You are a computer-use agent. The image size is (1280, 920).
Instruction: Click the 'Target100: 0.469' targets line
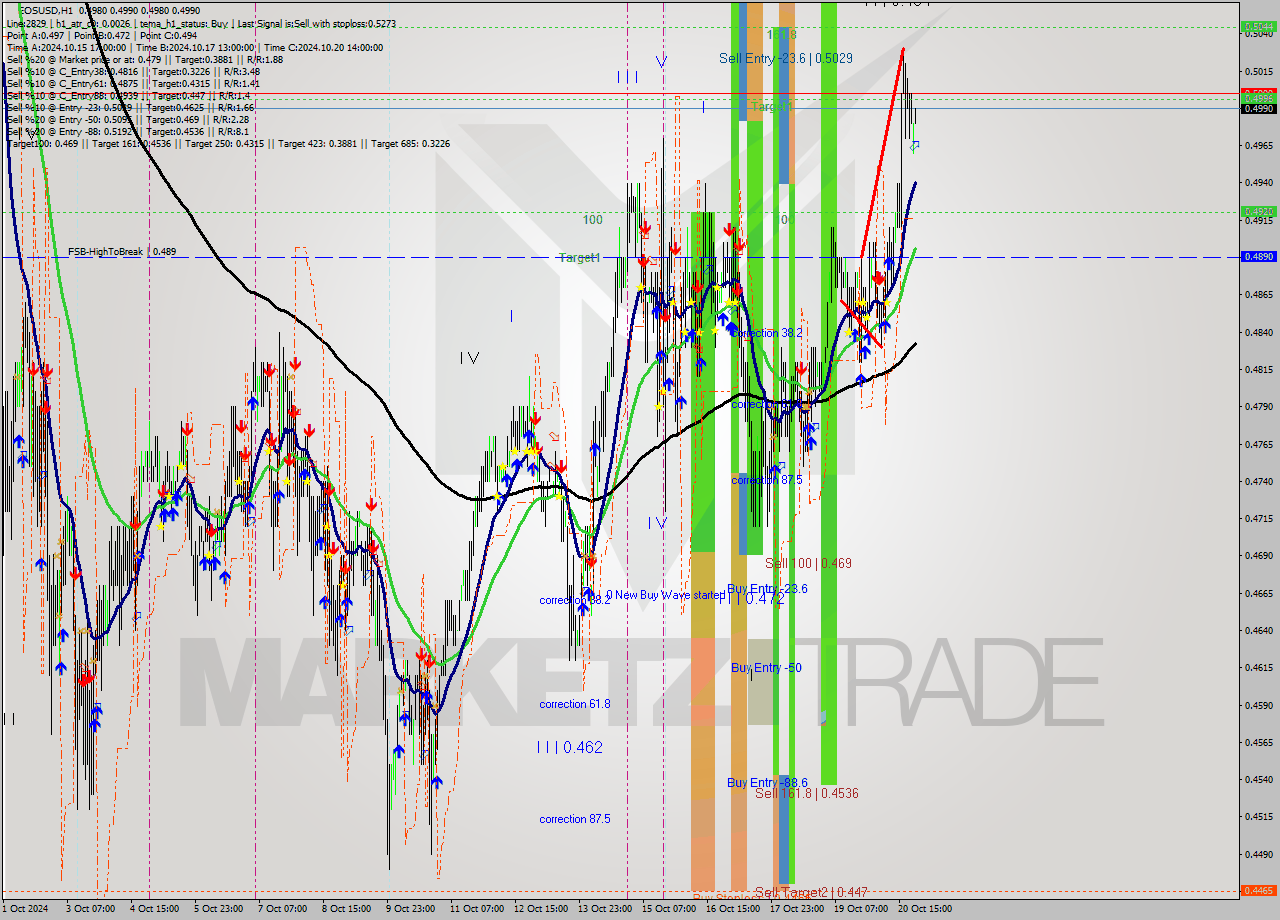[x=228, y=144]
